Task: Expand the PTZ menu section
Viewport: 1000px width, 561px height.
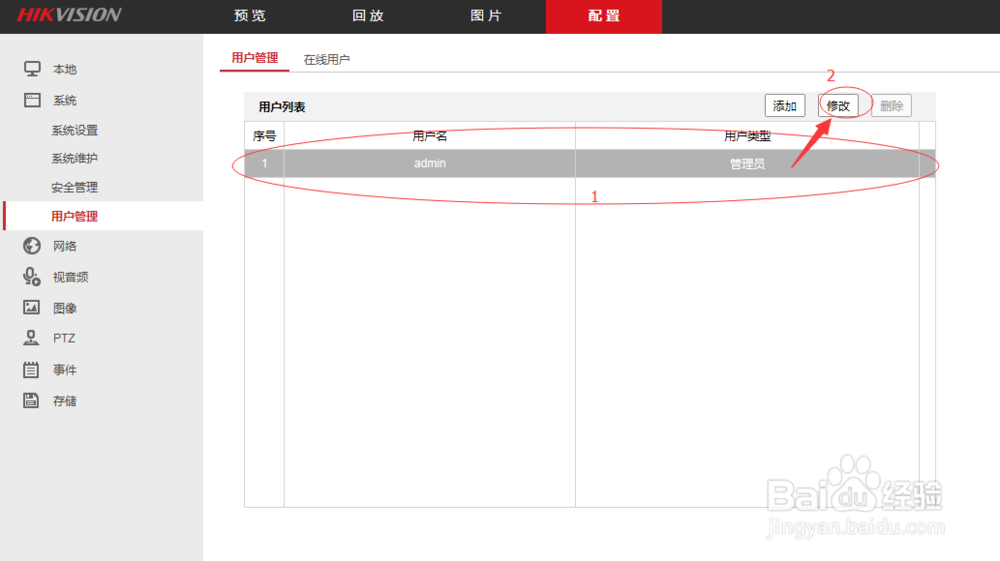Action: (x=64, y=339)
